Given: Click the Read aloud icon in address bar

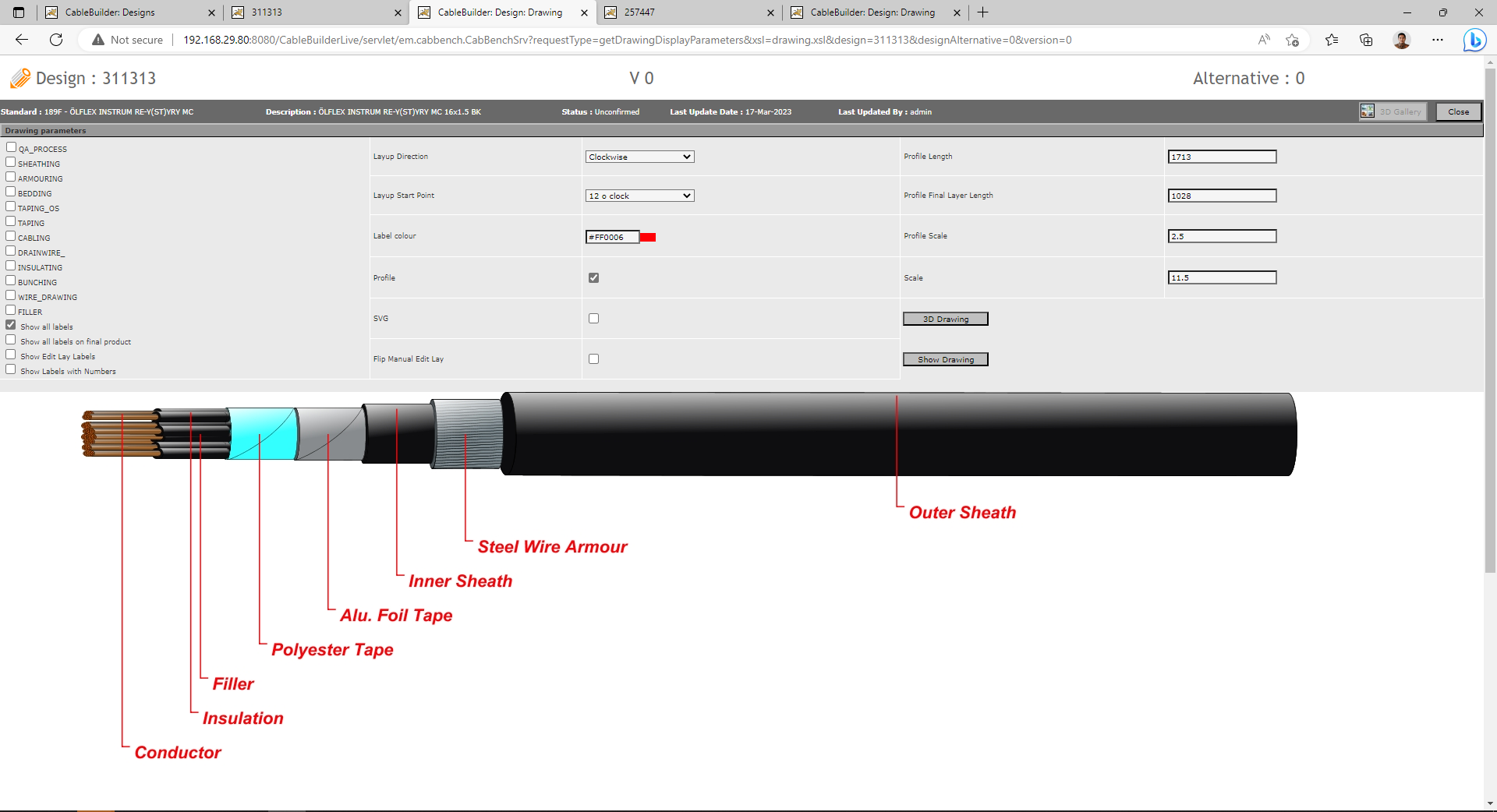Looking at the screenshot, I should (1264, 40).
